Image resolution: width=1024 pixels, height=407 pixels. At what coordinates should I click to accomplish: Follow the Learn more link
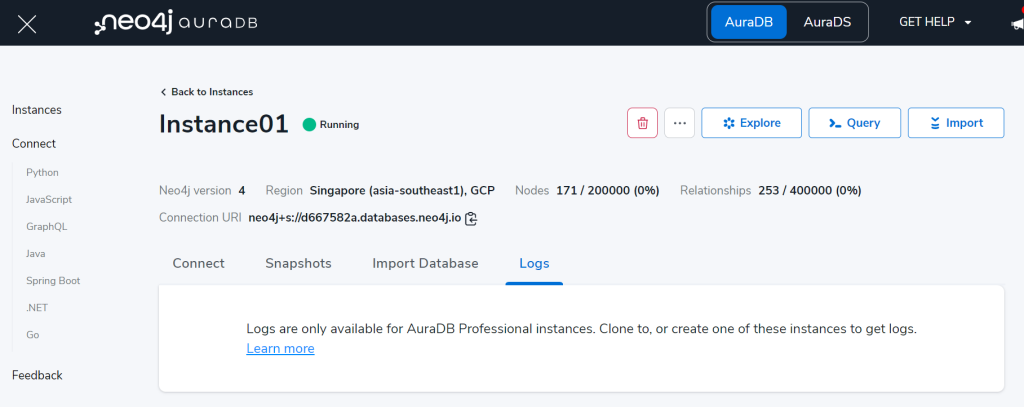pyautogui.click(x=280, y=349)
